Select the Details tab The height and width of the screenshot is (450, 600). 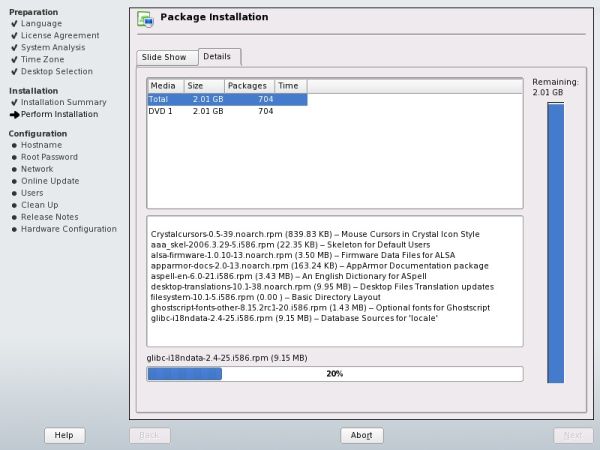[x=220, y=57]
